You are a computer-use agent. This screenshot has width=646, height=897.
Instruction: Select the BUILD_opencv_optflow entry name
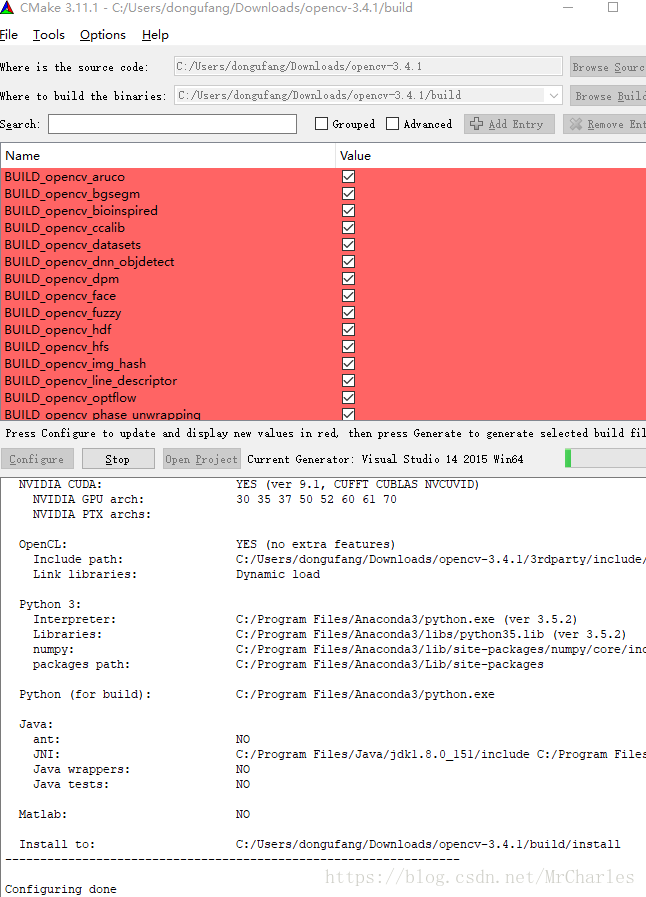click(70, 398)
